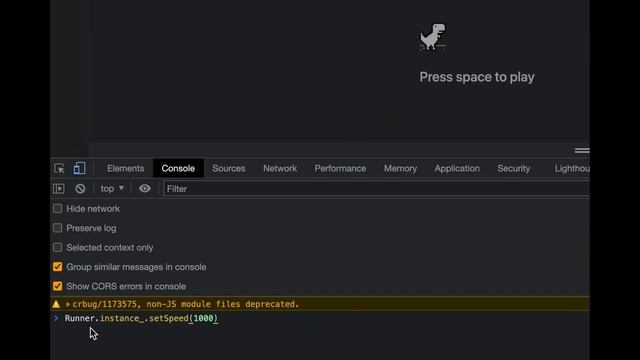
Task: Open the Security tab
Action: tap(513, 168)
